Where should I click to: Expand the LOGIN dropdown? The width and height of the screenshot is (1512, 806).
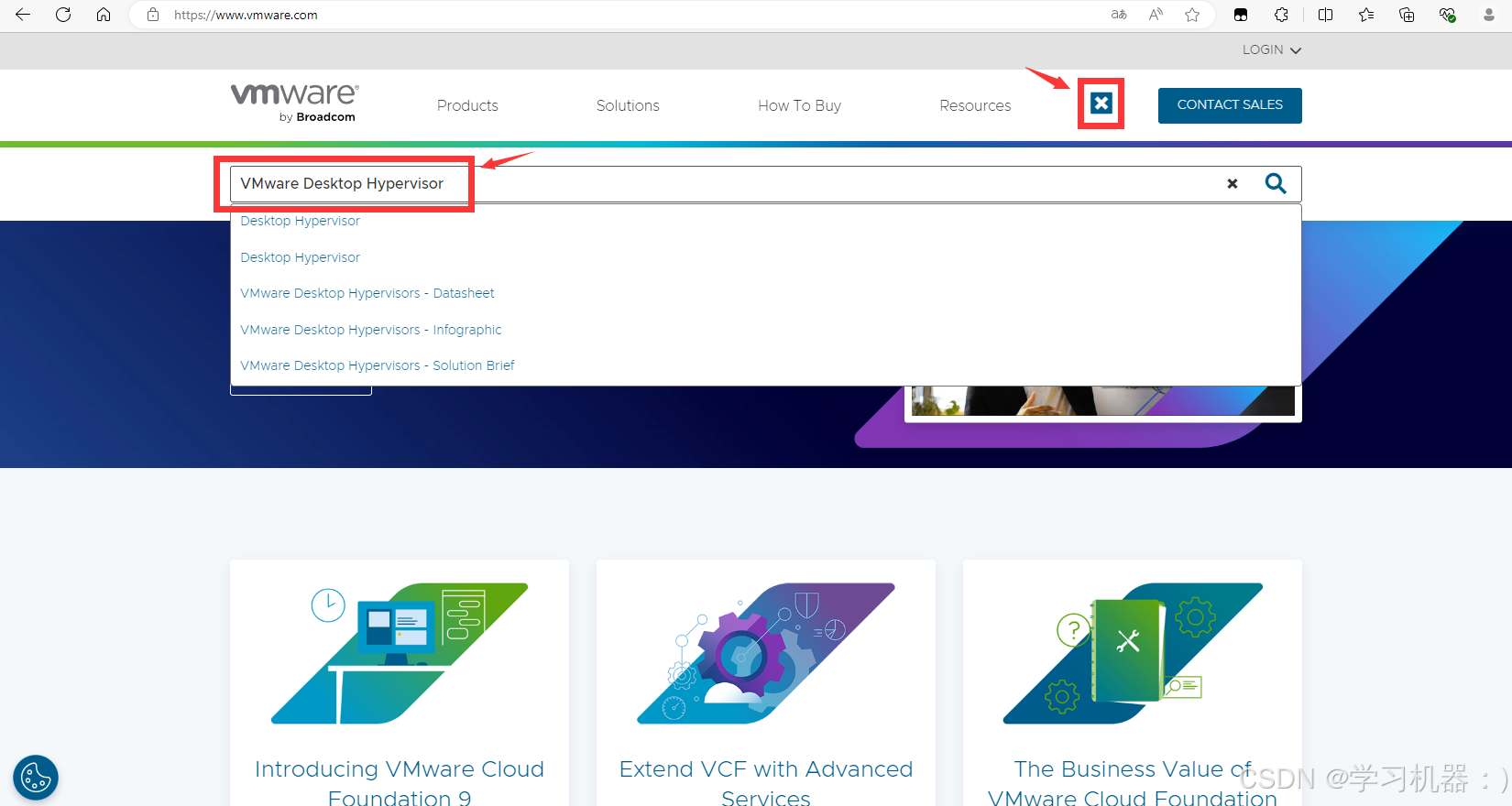pyautogui.click(x=1272, y=49)
